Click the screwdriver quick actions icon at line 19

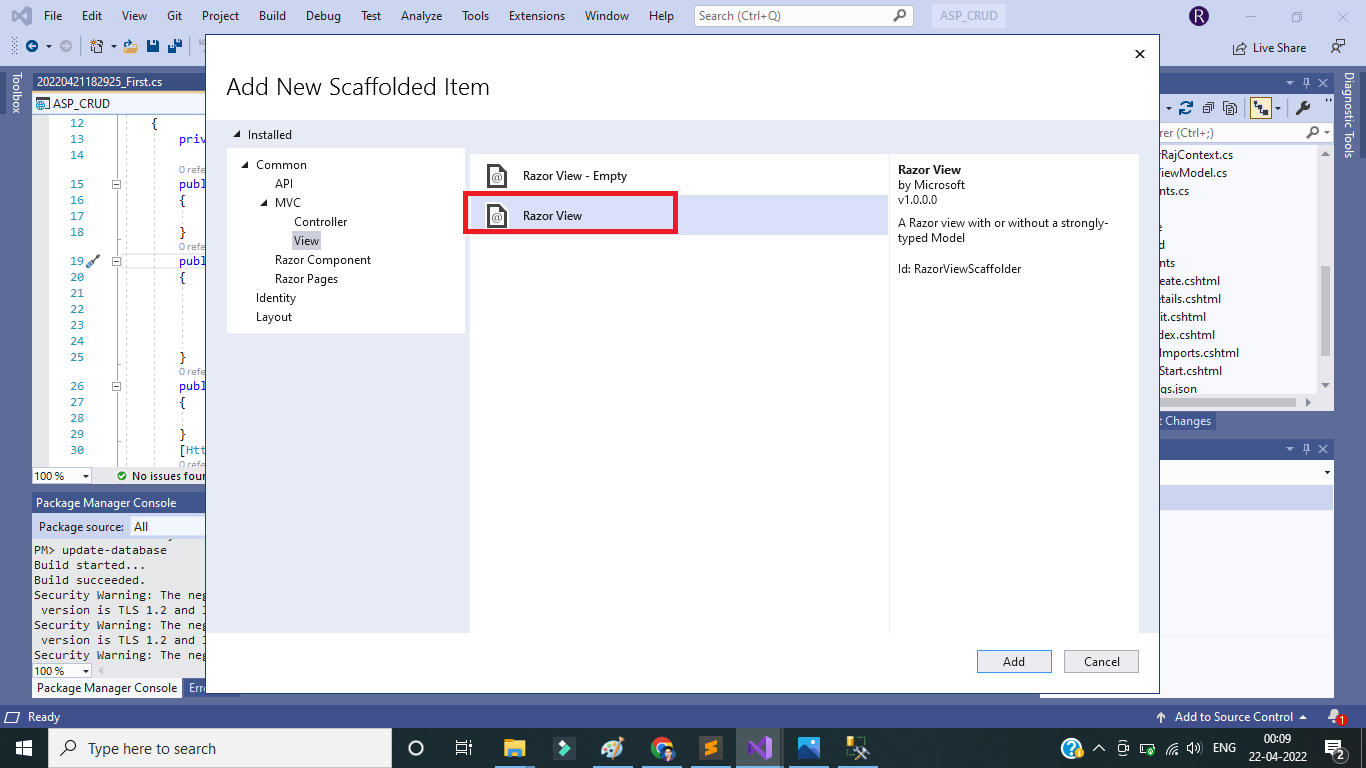(x=93, y=261)
